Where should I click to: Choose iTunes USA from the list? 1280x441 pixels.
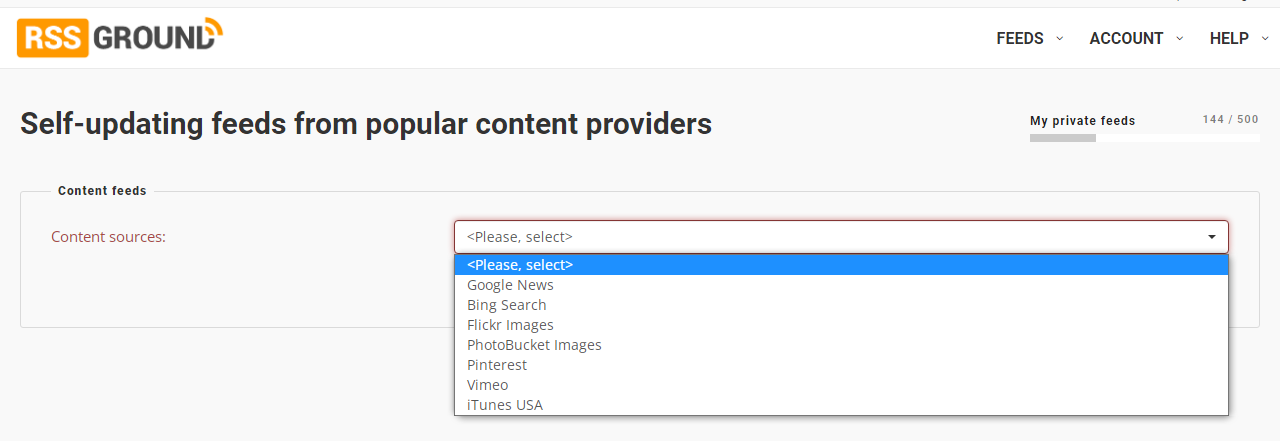coord(841,405)
